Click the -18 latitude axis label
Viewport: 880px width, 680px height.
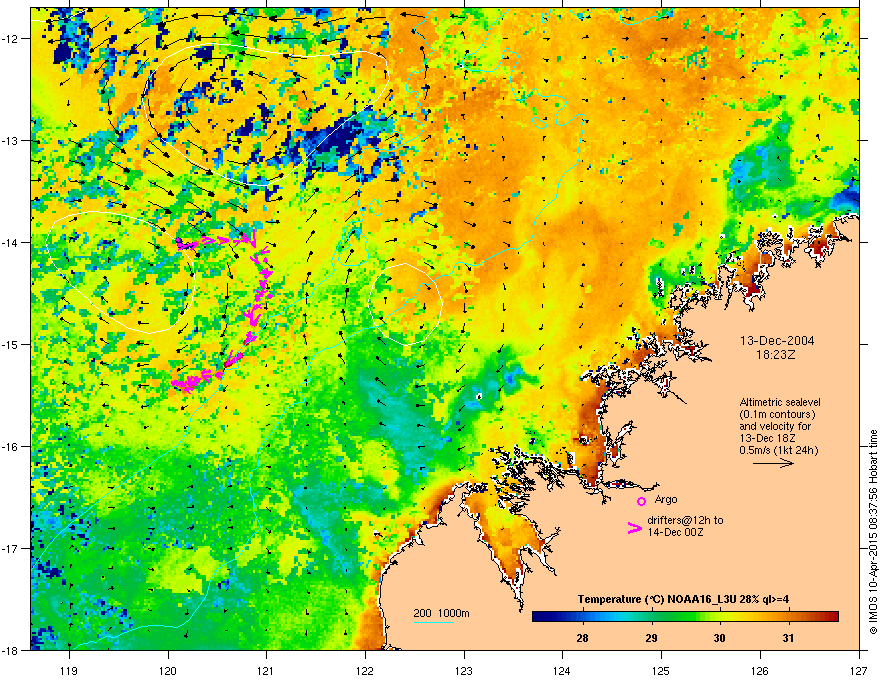point(10,650)
